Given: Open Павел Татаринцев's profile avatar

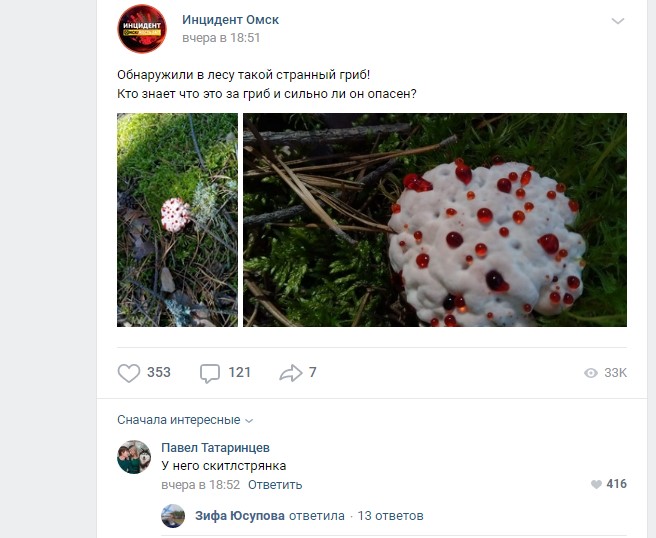Looking at the screenshot, I should 134,457.
